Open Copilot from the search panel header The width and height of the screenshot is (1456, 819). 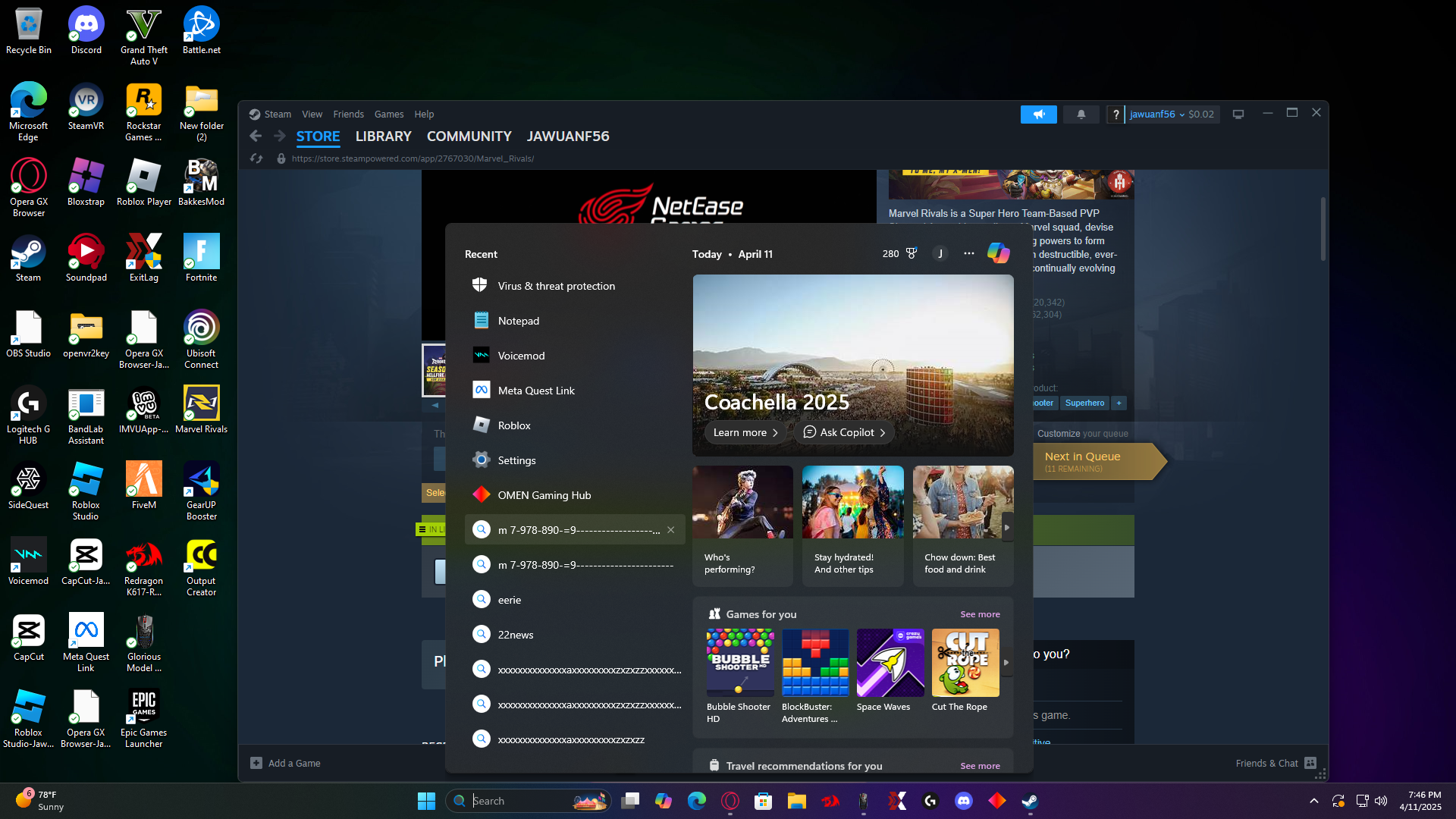(999, 253)
